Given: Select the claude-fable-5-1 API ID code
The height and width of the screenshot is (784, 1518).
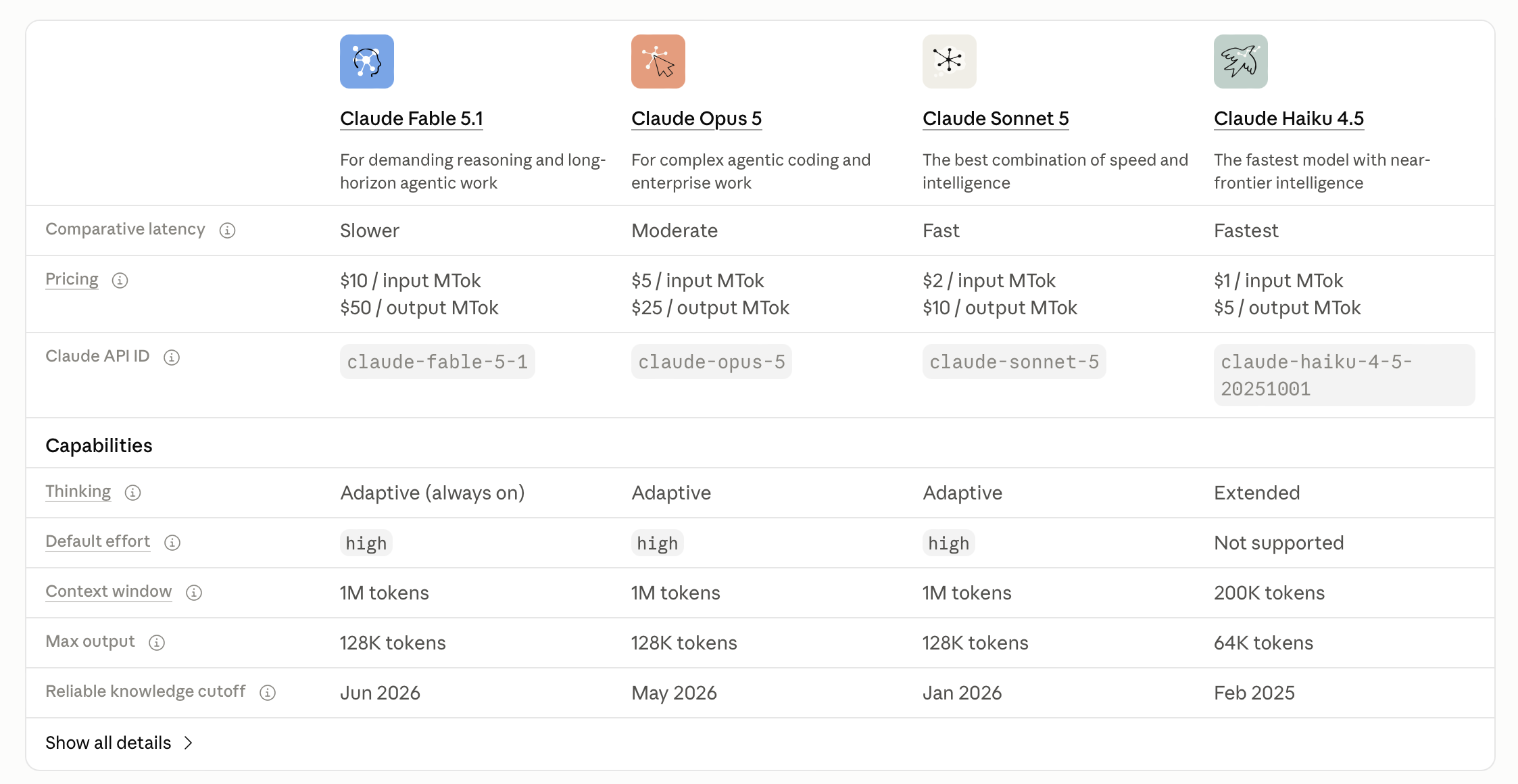Looking at the screenshot, I should click(x=437, y=362).
